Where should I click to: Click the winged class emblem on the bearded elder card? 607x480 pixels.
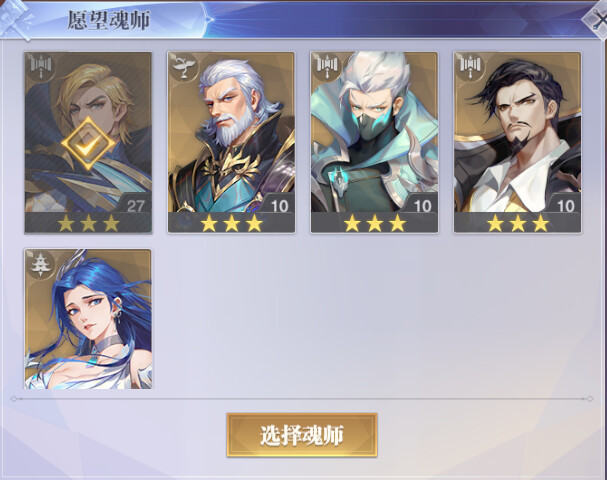(183, 67)
